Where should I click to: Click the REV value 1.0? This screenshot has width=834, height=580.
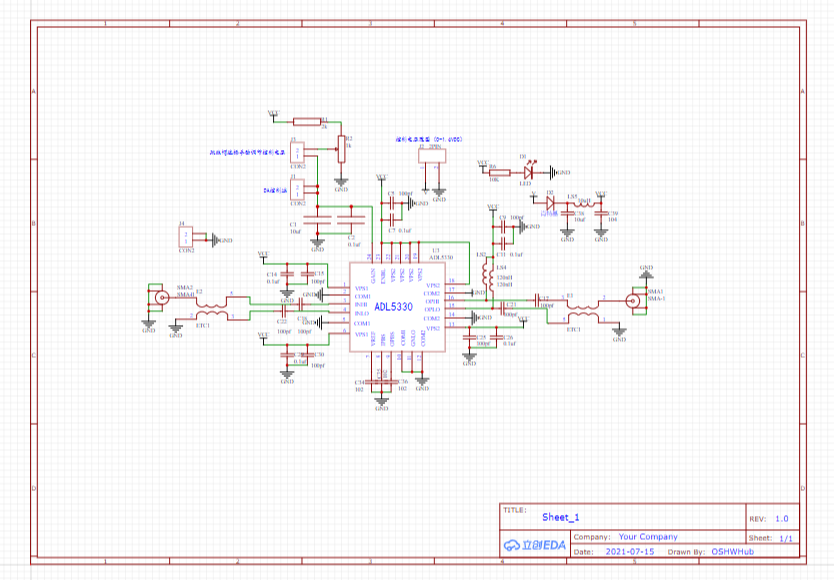(781, 519)
